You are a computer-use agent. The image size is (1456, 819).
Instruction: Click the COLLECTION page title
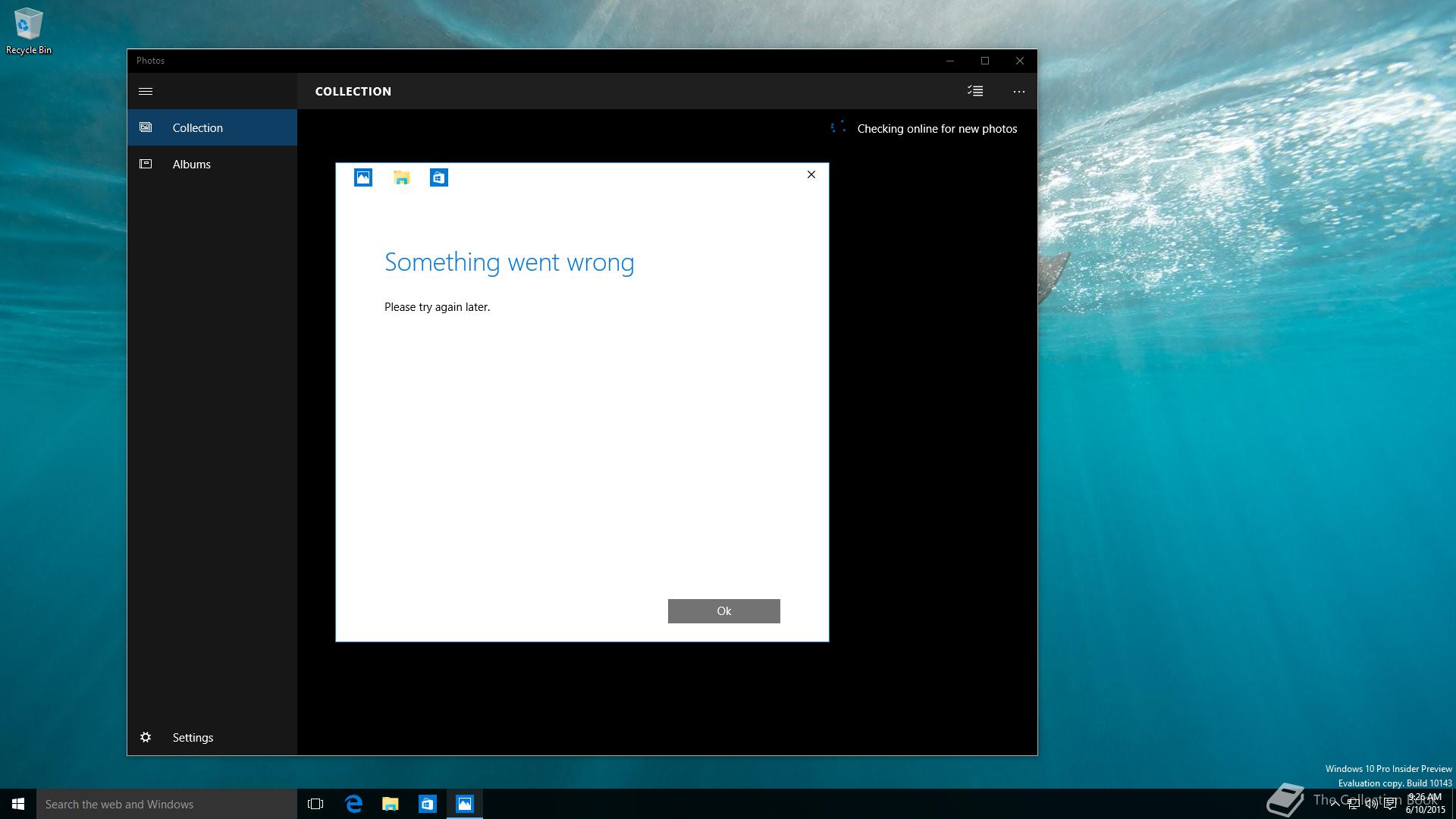353,91
